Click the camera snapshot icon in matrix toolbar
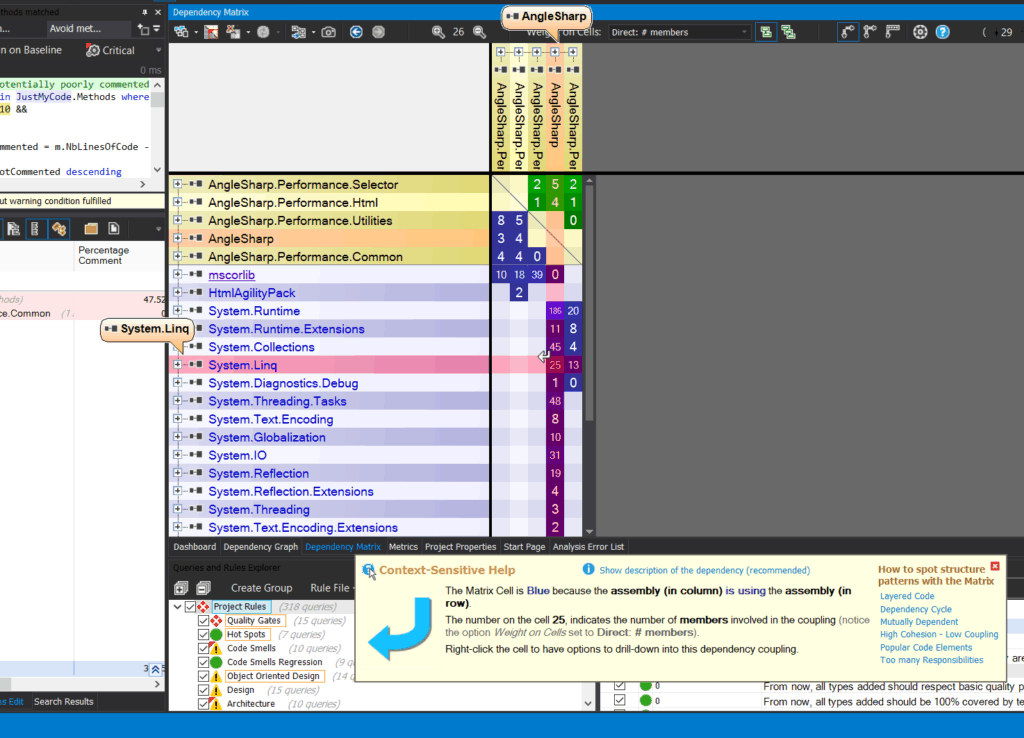The height and width of the screenshot is (738, 1024). pos(328,32)
